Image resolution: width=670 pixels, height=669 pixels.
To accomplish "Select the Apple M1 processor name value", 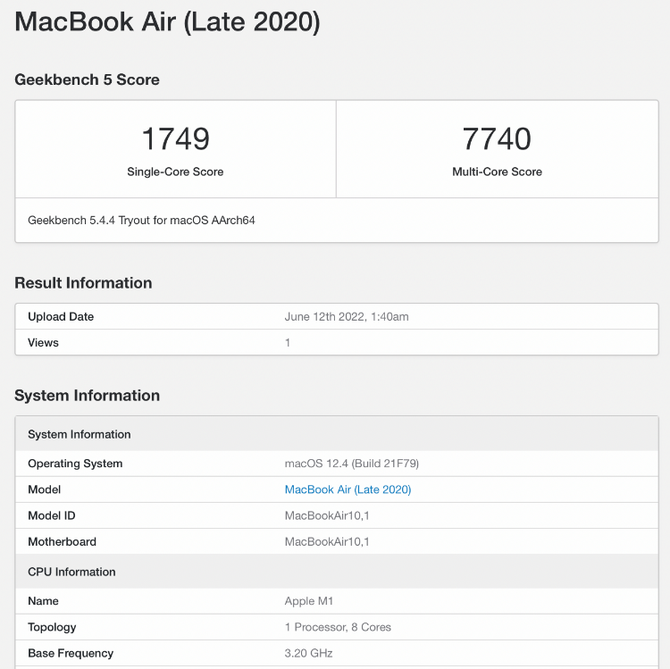I will 309,602.
